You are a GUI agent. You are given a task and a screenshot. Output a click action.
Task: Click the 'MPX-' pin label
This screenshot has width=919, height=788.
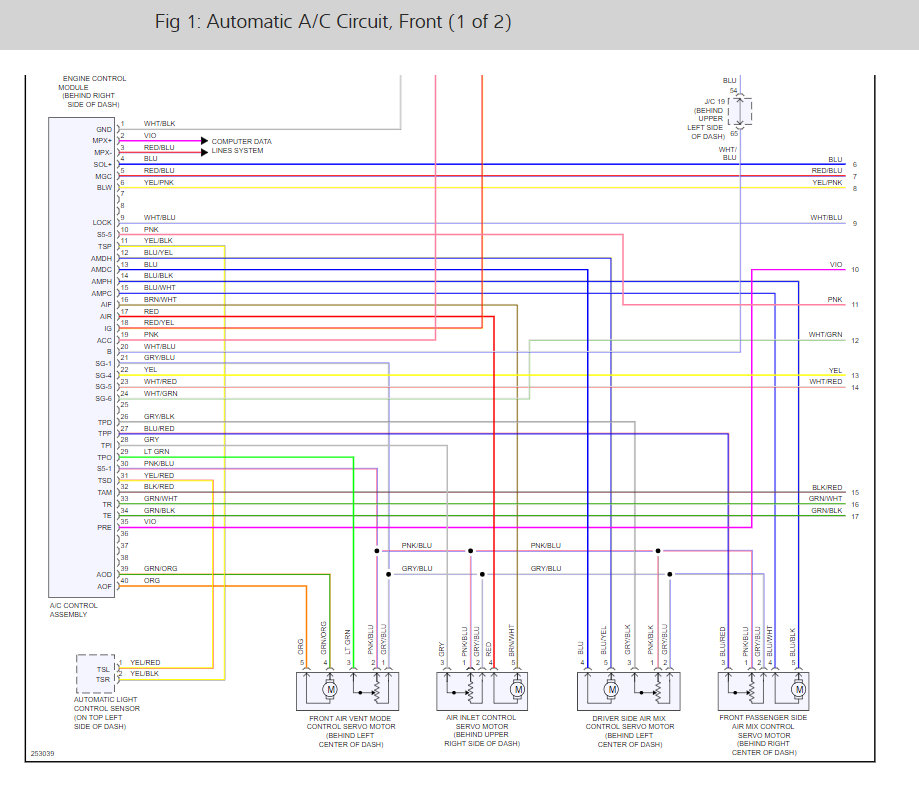pyautogui.click(x=103, y=152)
